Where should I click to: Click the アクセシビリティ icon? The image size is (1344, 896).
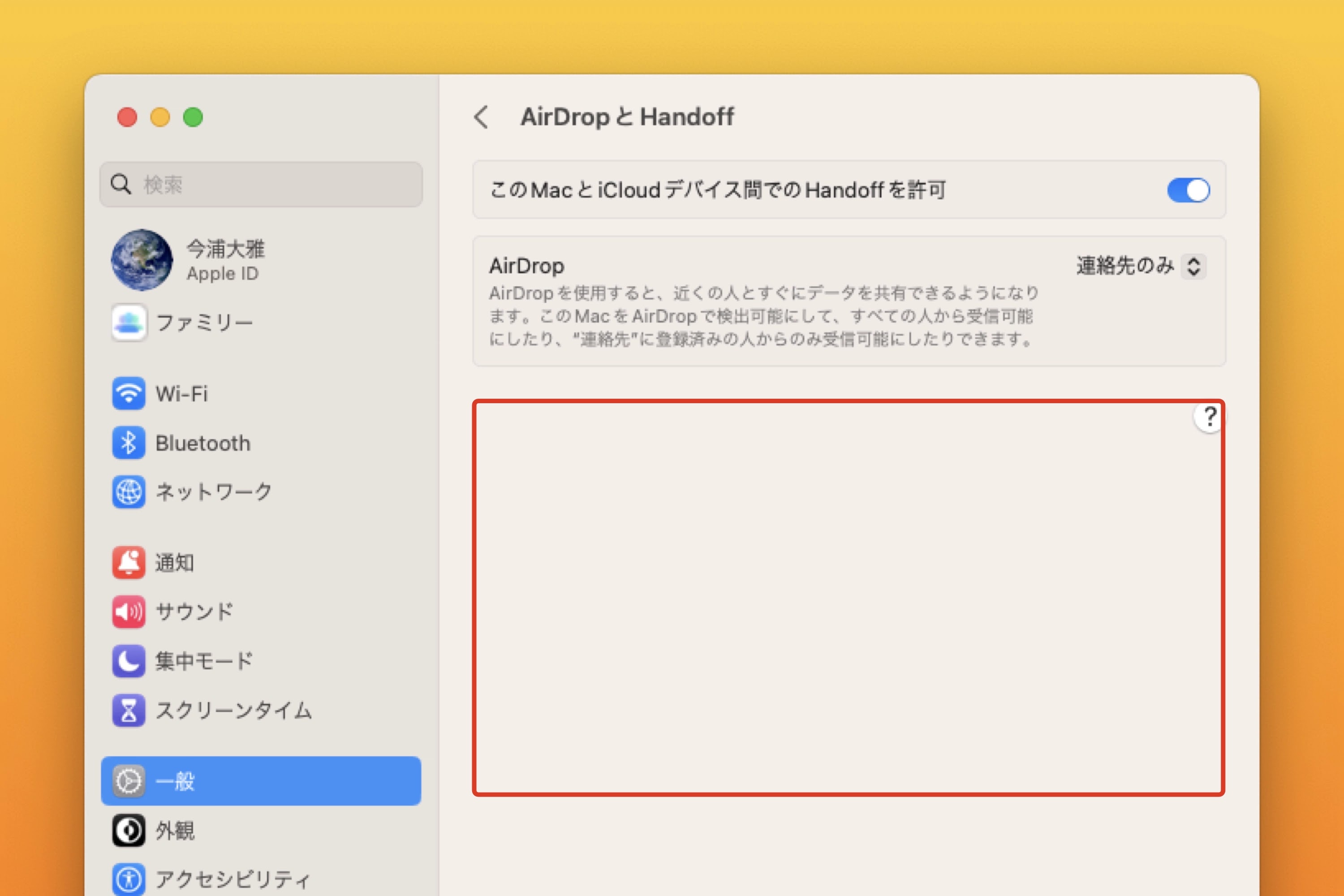[x=129, y=879]
